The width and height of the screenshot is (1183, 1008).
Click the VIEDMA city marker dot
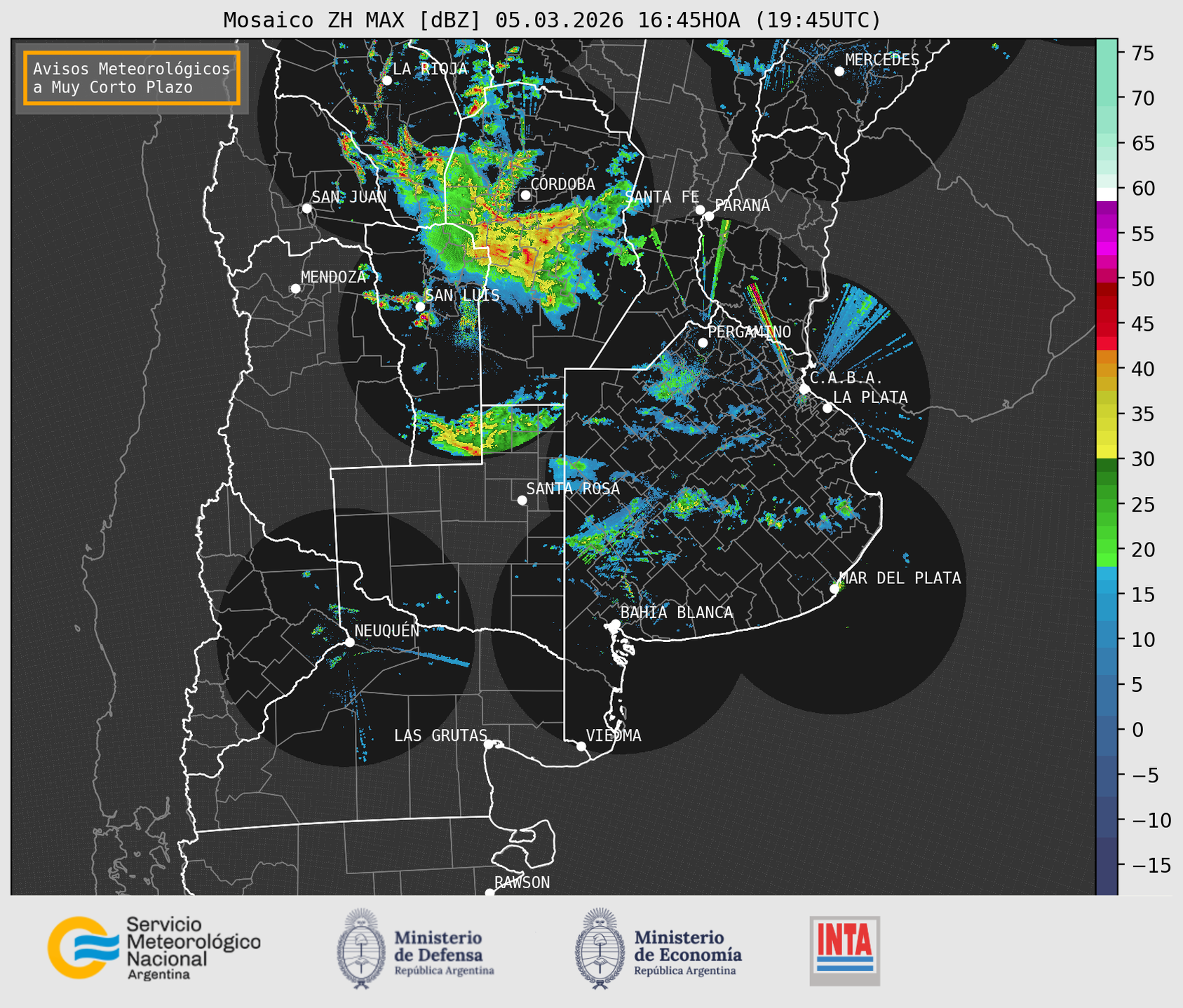click(x=581, y=746)
